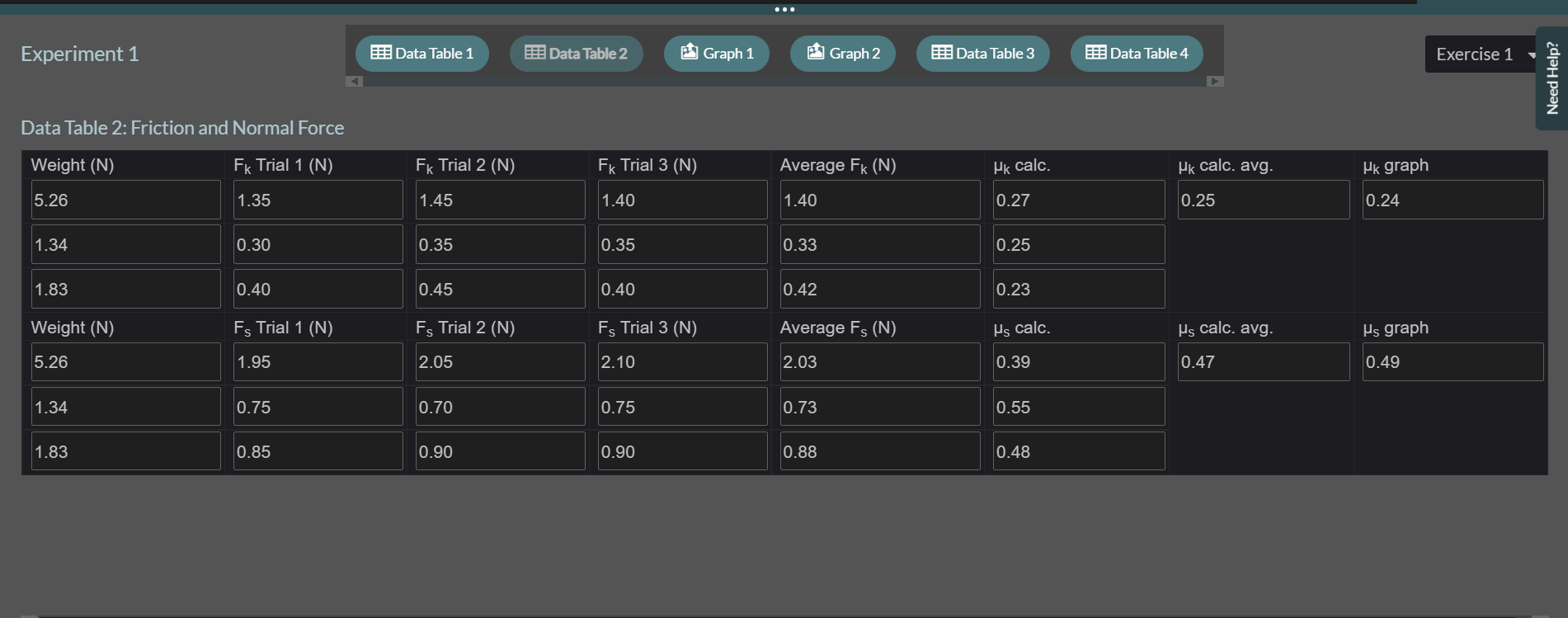Image resolution: width=1568 pixels, height=618 pixels.
Task: Click the table icon on Data Table 3
Action: (x=942, y=53)
